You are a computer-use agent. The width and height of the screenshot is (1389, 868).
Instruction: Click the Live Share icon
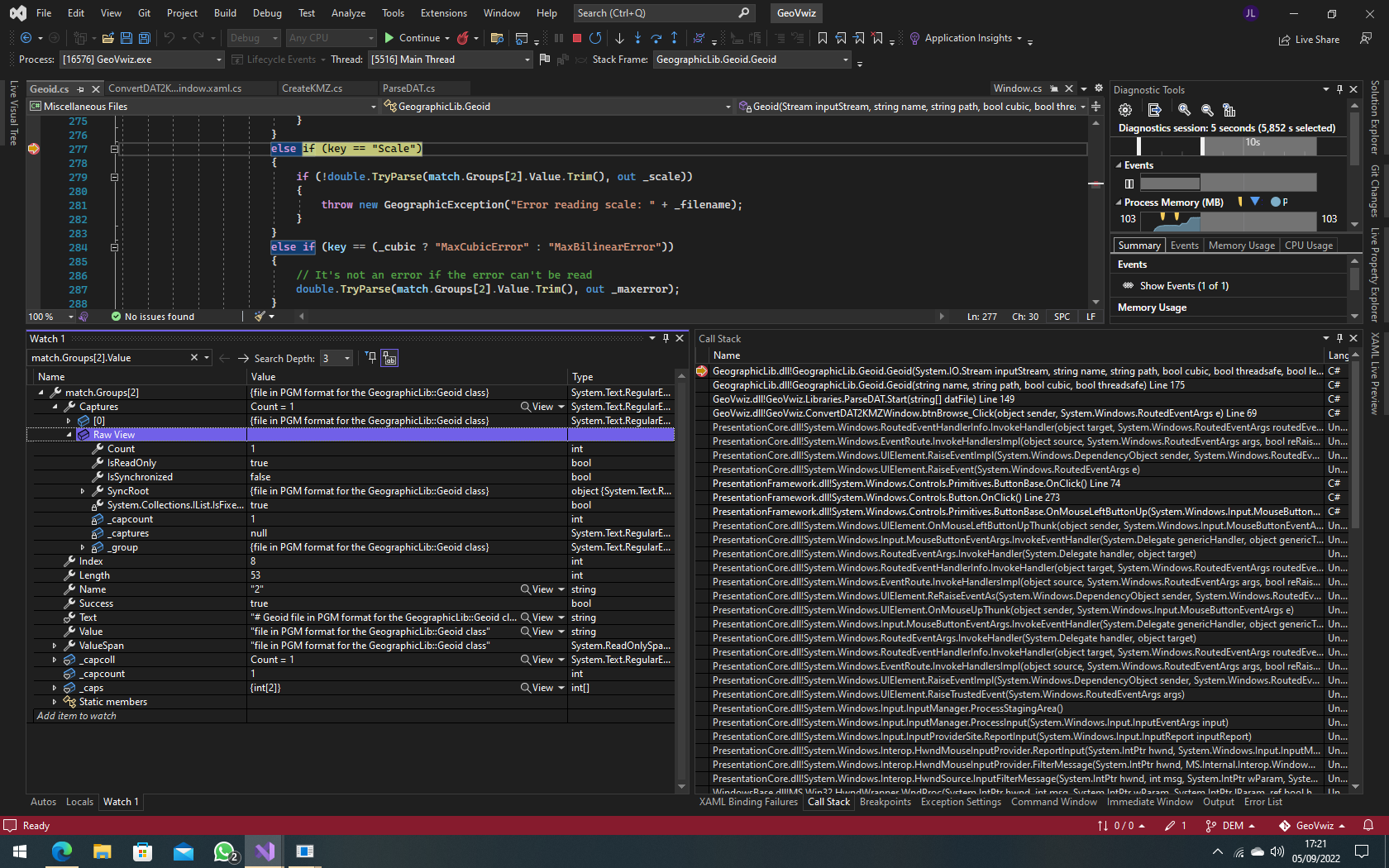tap(1285, 39)
